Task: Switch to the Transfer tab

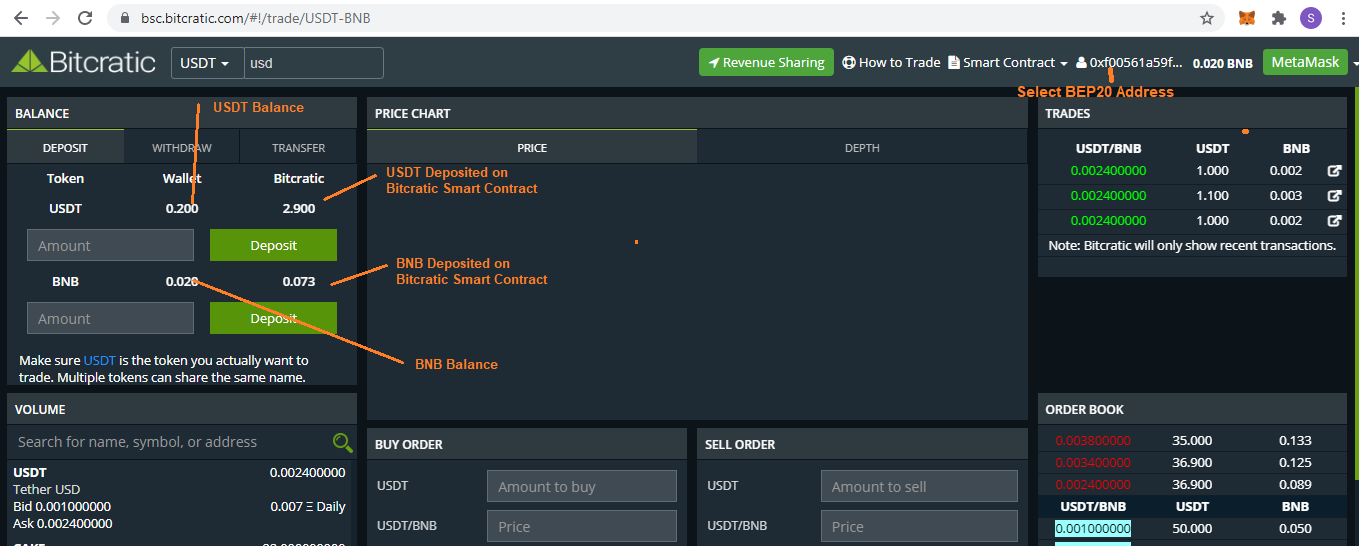Action: pyautogui.click(x=298, y=148)
